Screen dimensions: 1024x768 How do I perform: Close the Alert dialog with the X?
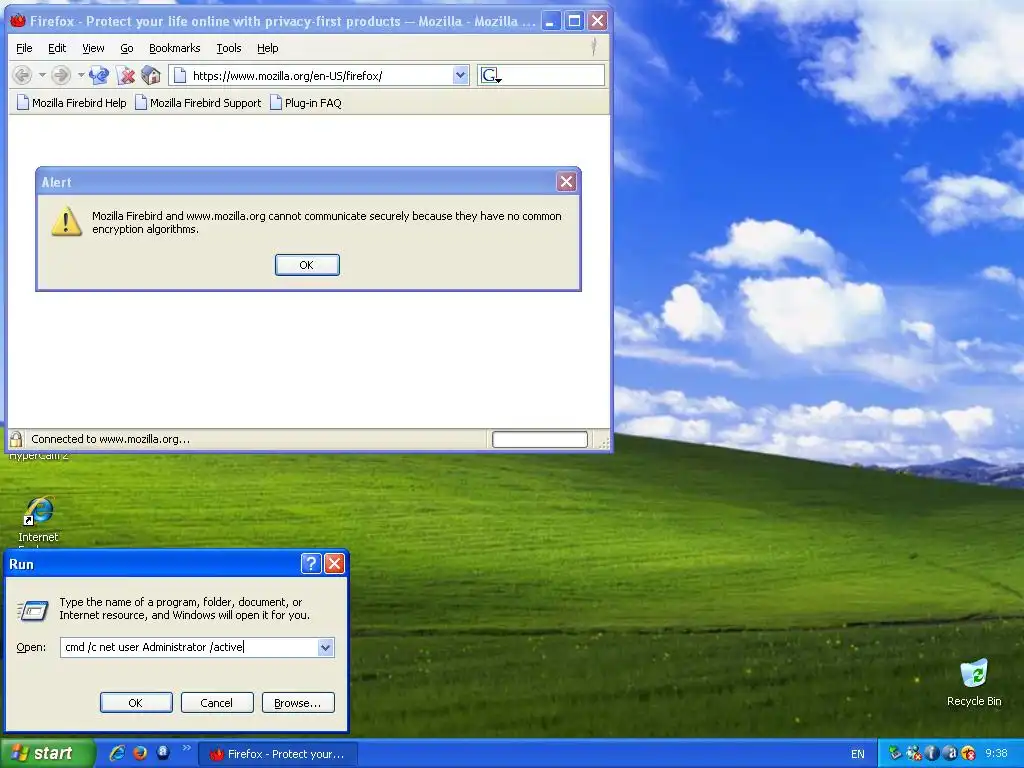coord(566,182)
